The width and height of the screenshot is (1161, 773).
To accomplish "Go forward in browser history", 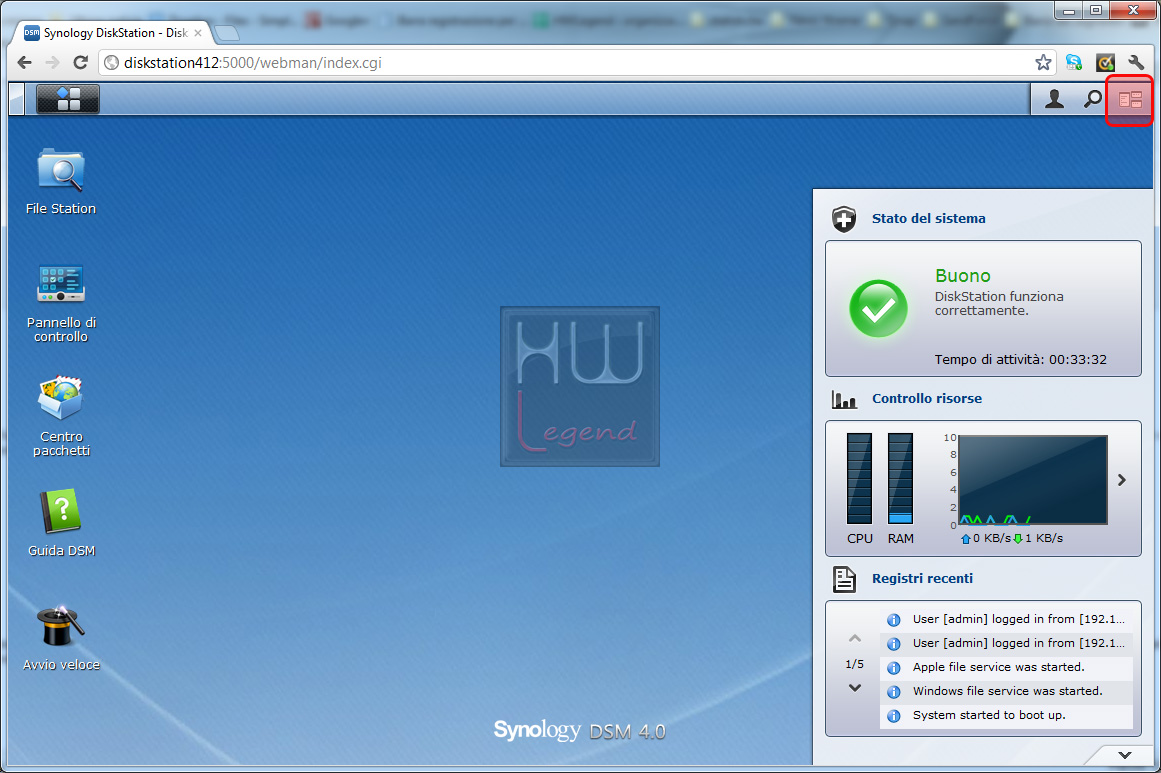I will point(52,63).
